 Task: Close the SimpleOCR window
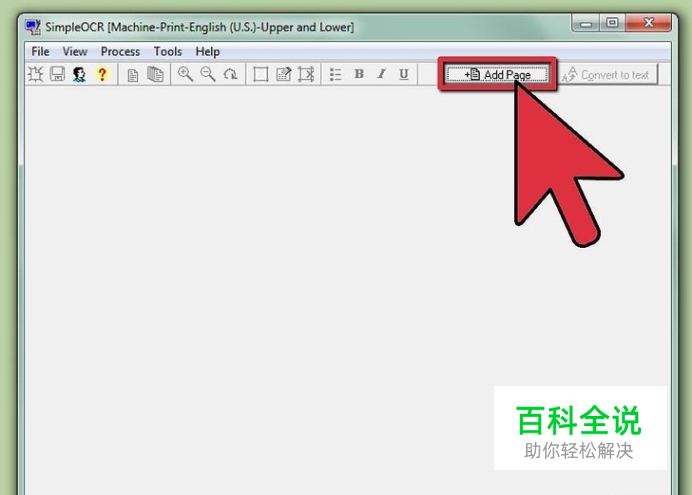[648, 23]
